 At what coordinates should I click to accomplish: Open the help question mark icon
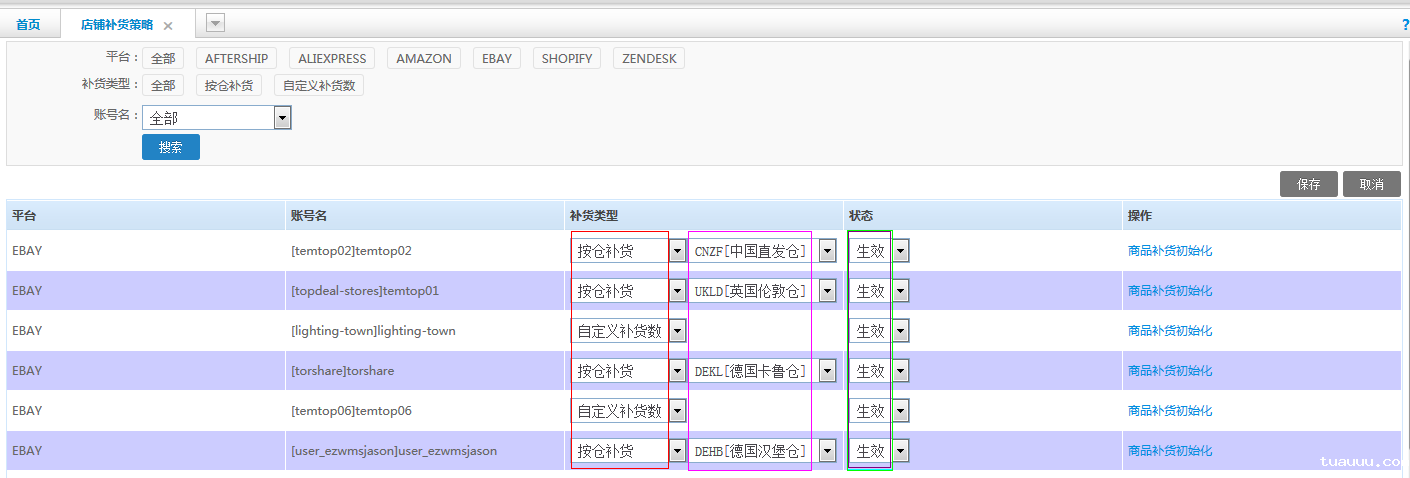[1405, 25]
